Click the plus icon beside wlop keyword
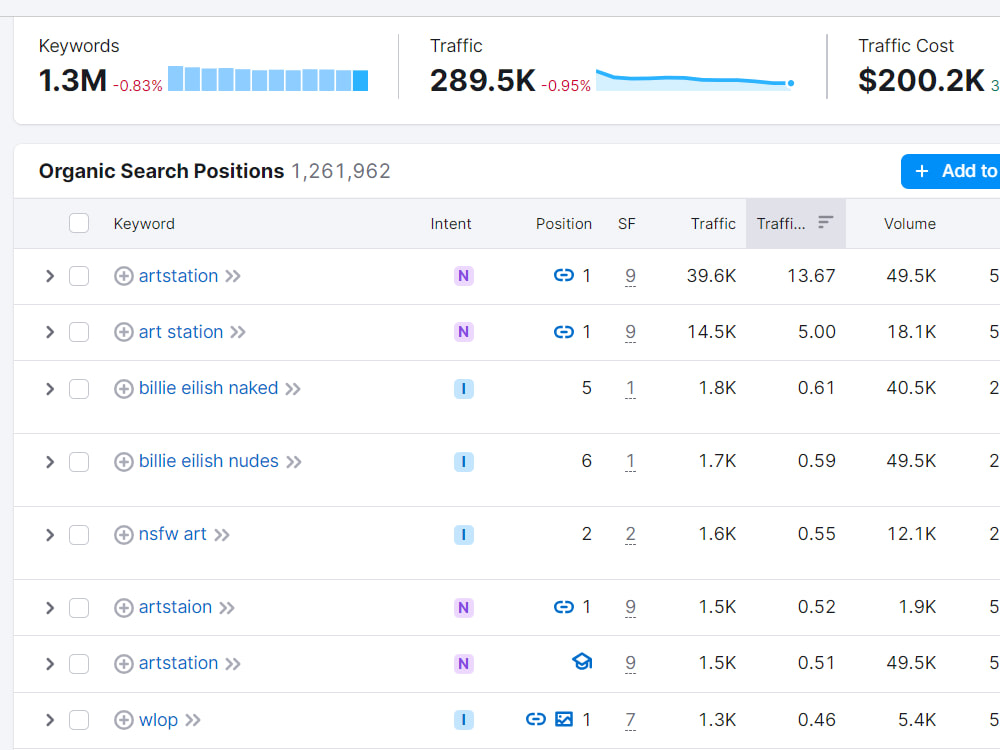 pos(124,720)
